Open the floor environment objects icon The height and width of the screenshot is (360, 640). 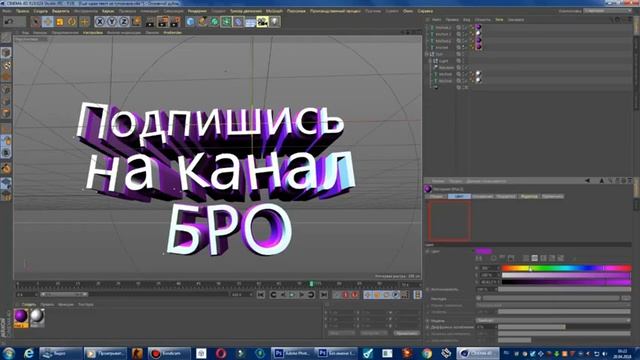coord(250,22)
